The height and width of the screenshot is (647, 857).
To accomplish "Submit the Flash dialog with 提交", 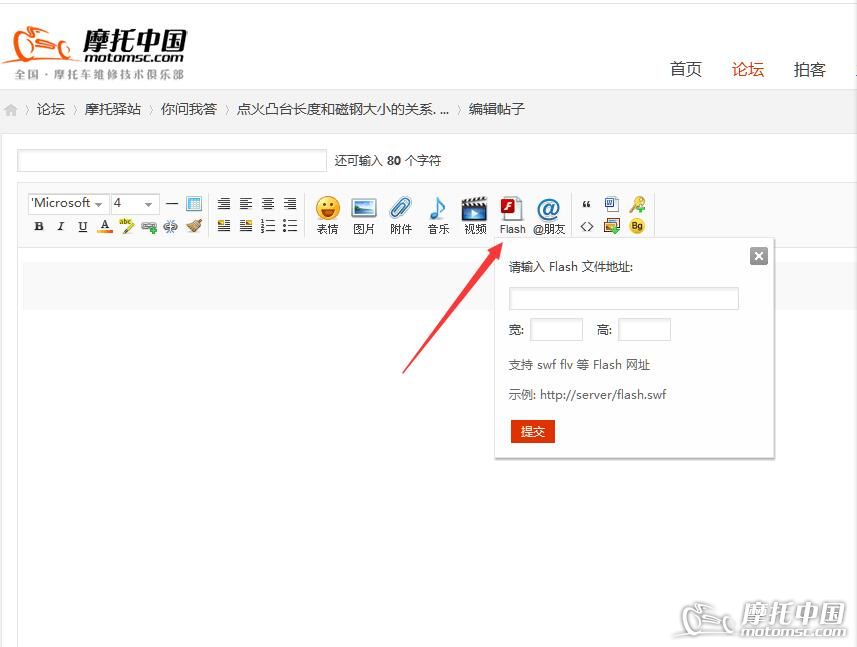I will (532, 431).
